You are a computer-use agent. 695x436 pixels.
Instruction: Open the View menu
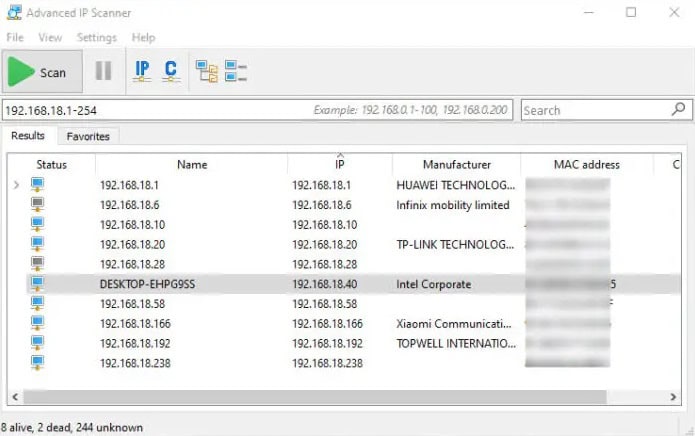pyautogui.click(x=50, y=38)
